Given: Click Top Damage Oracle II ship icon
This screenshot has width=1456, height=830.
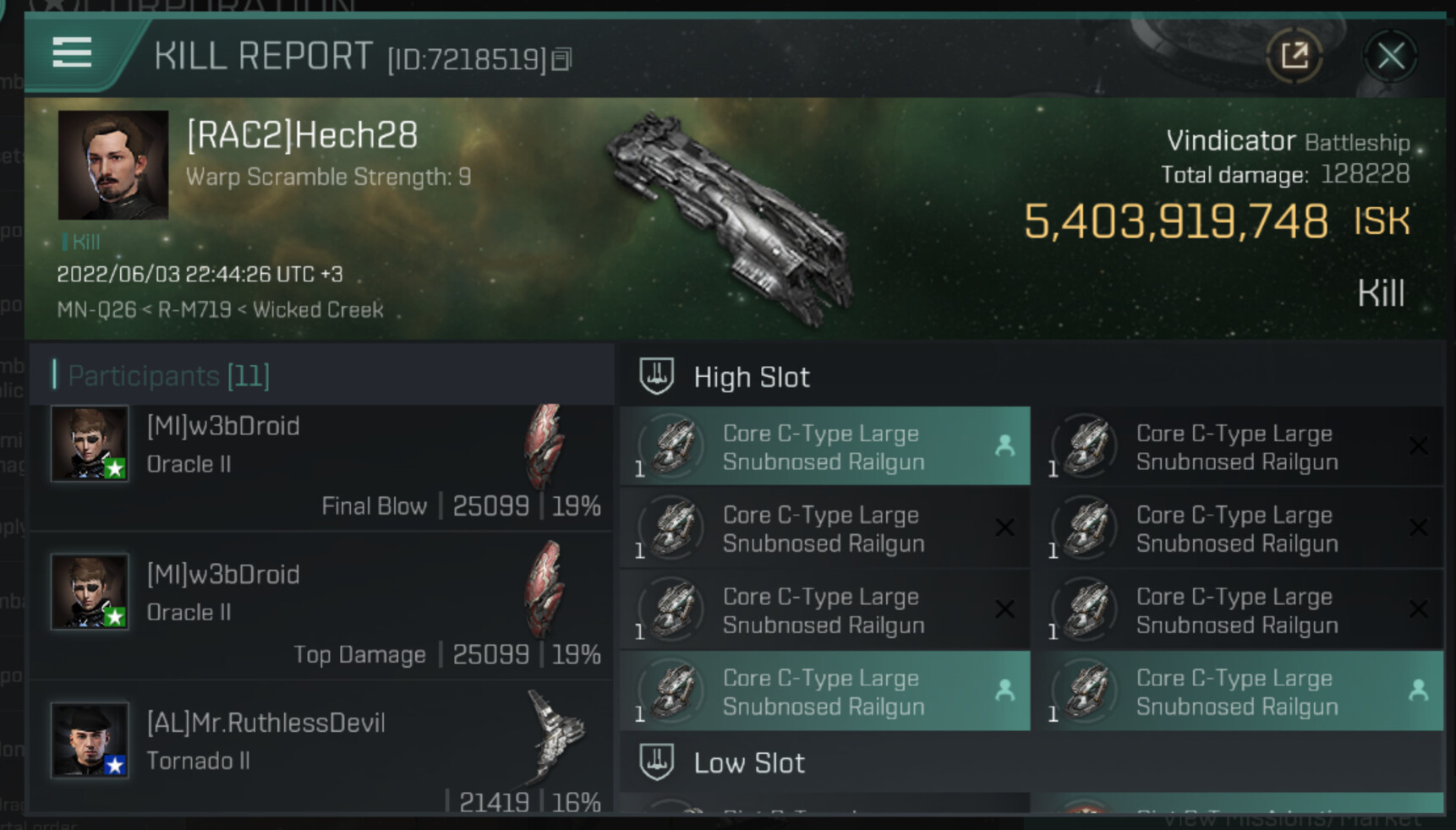Looking at the screenshot, I should tap(544, 589).
